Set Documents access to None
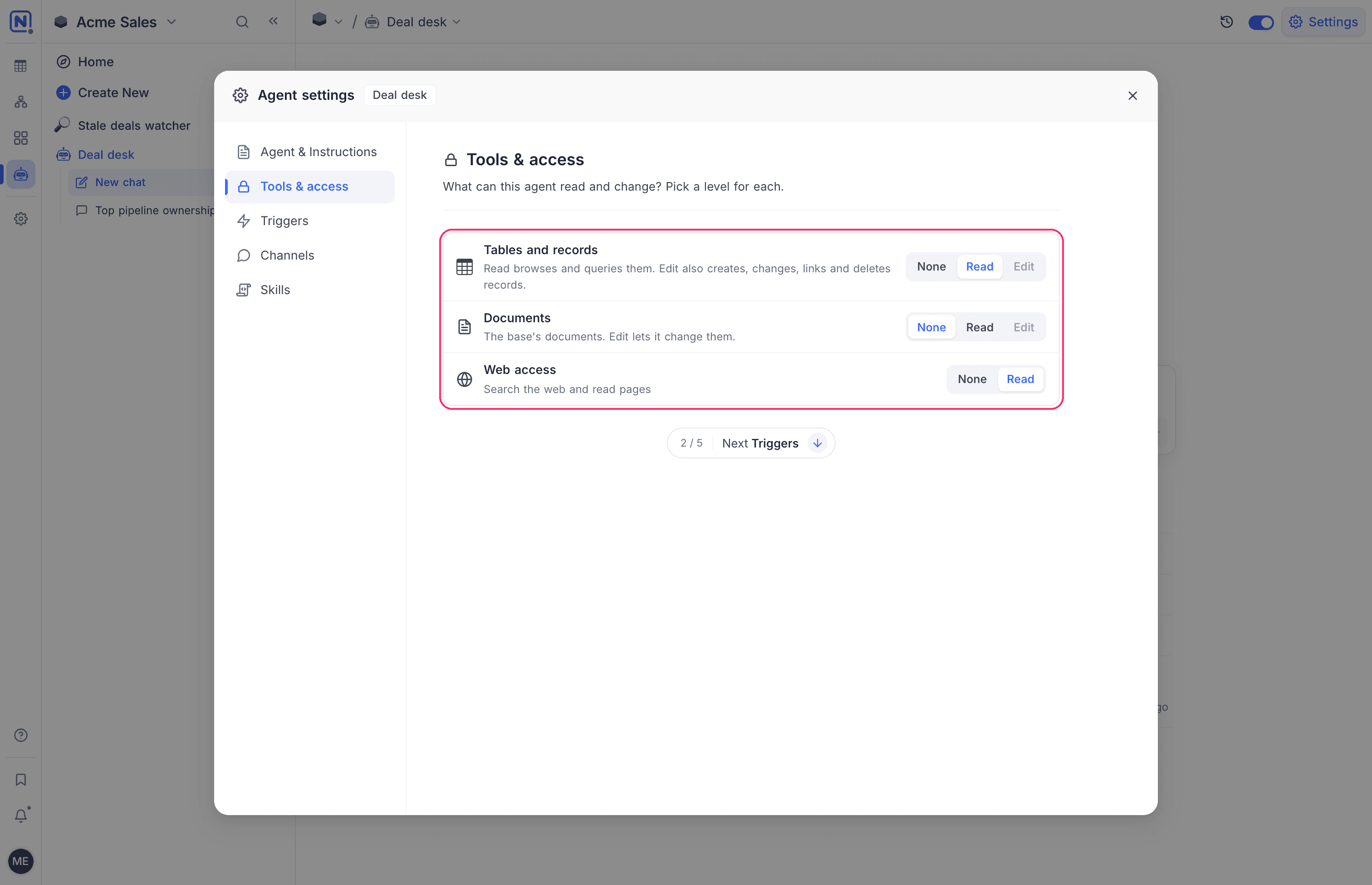1372x885 pixels. (x=931, y=328)
